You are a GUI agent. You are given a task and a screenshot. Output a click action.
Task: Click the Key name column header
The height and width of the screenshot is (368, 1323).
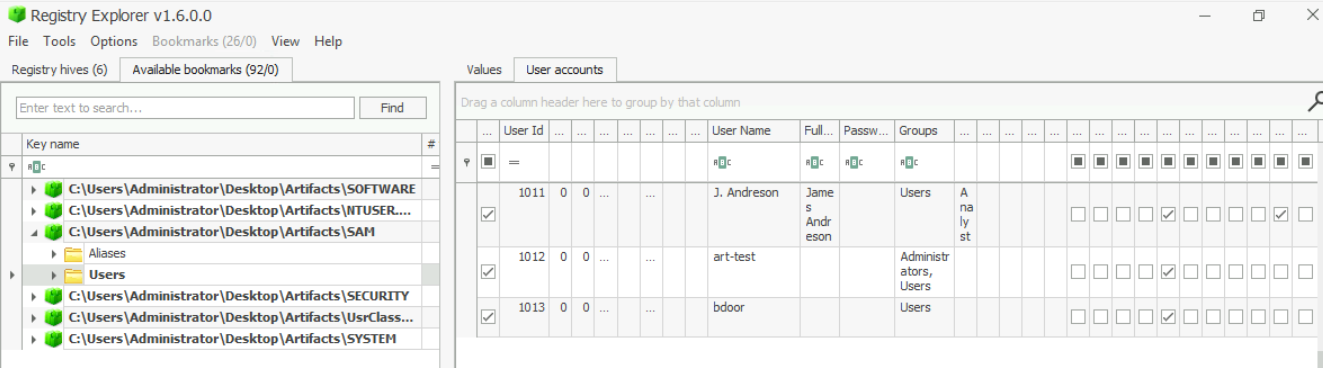223,144
